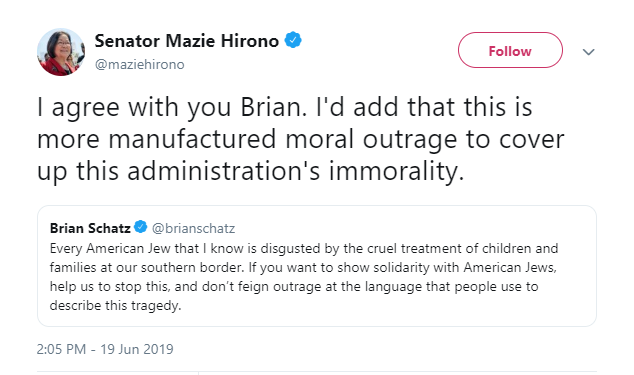Click quoted text 'describe this tragedy'

click(x=115, y=305)
